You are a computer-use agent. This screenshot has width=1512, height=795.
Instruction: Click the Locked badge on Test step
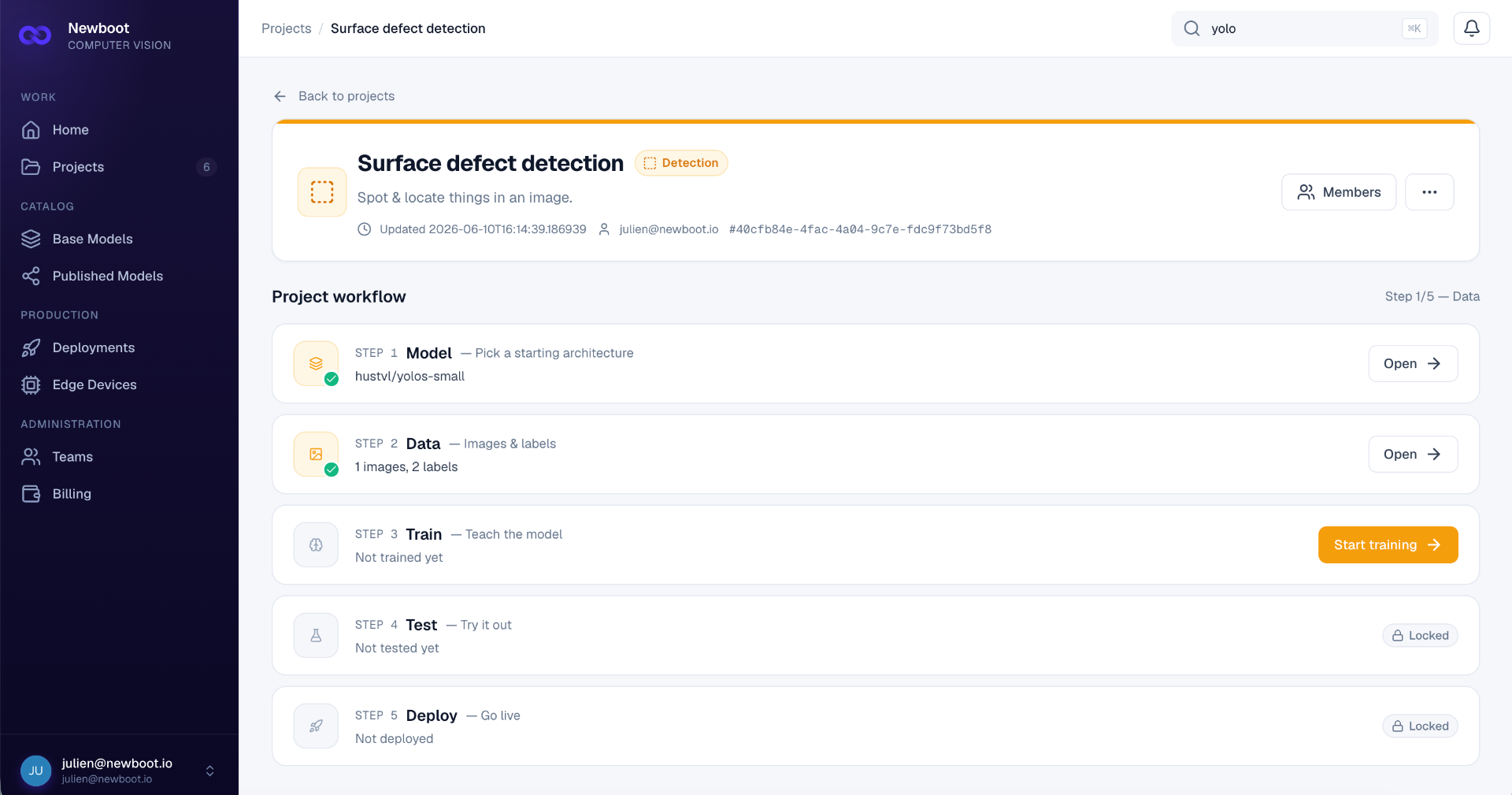pyautogui.click(x=1420, y=636)
